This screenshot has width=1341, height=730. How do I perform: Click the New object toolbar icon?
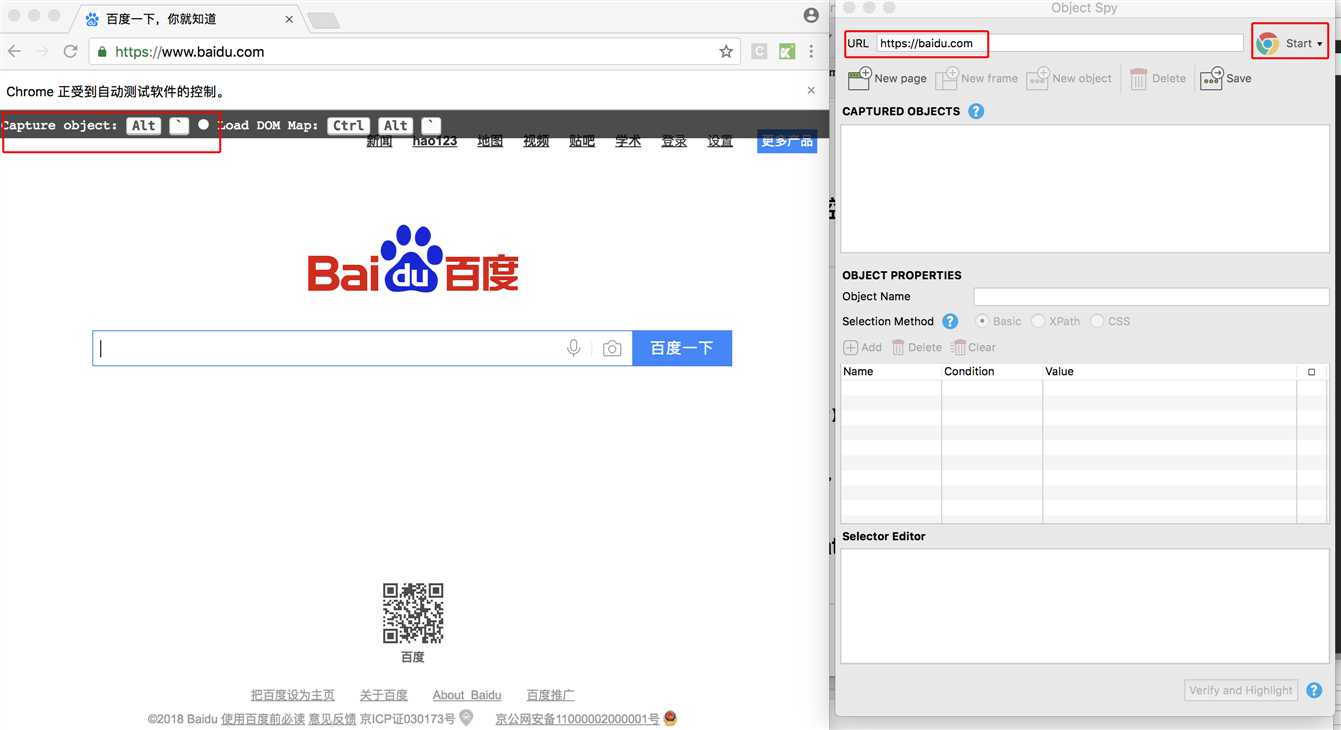[x=1038, y=77]
